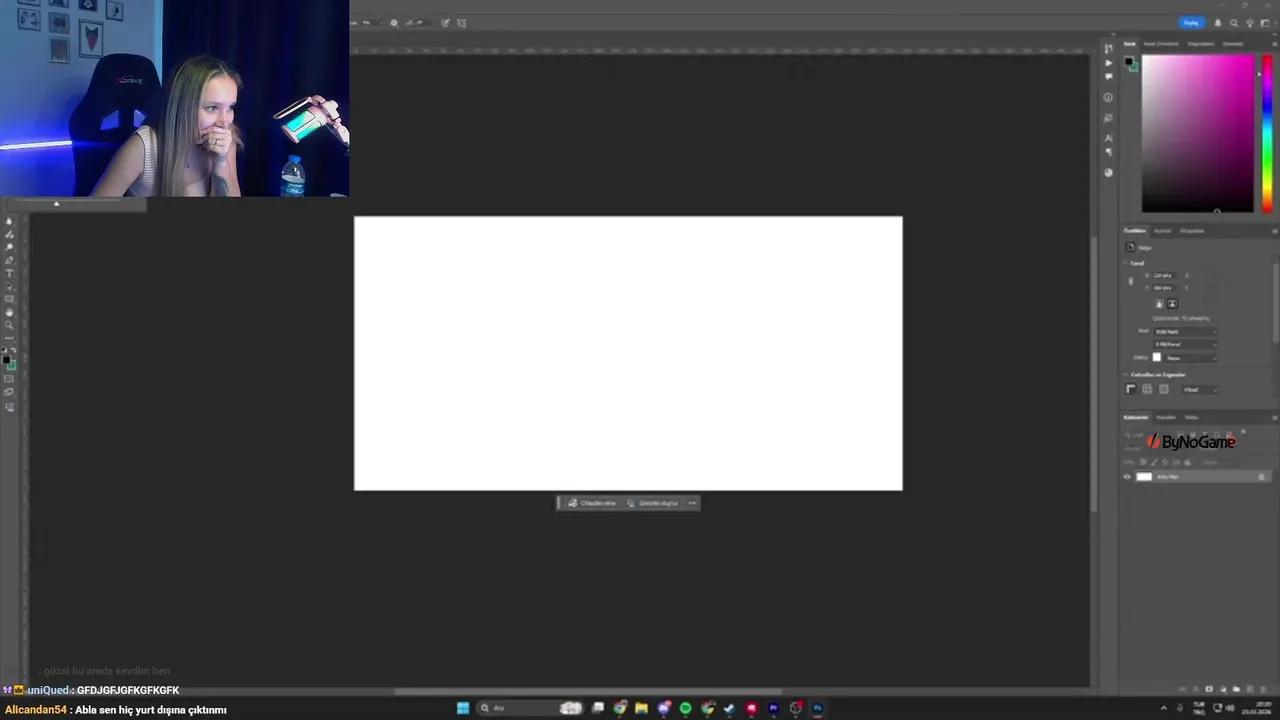Open Premiere Pro from the taskbar
The width and height of the screenshot is (1280, 720).
pos(773,708)
